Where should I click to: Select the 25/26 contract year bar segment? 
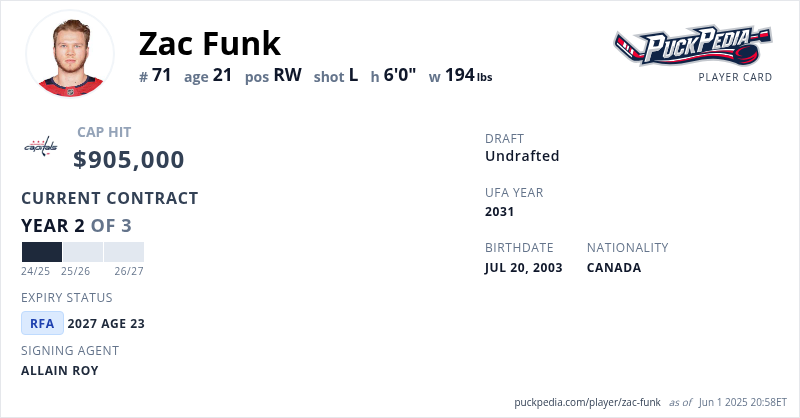pyautogui.click(x=82, y=252)
